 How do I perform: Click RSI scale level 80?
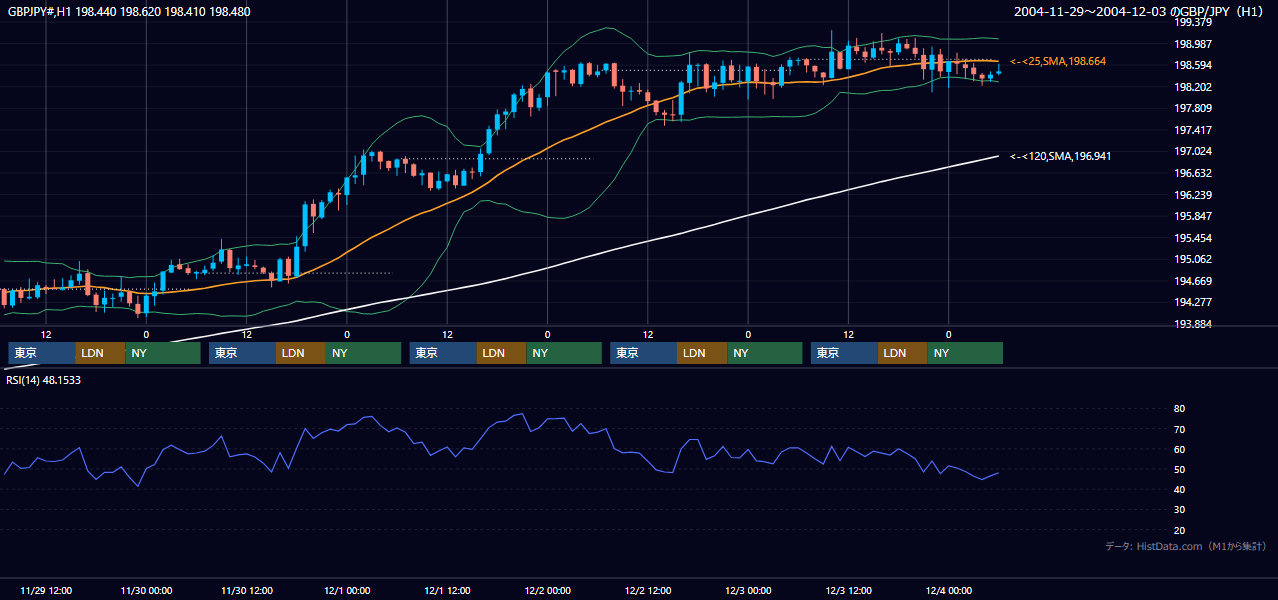[x=1179, y=409]
